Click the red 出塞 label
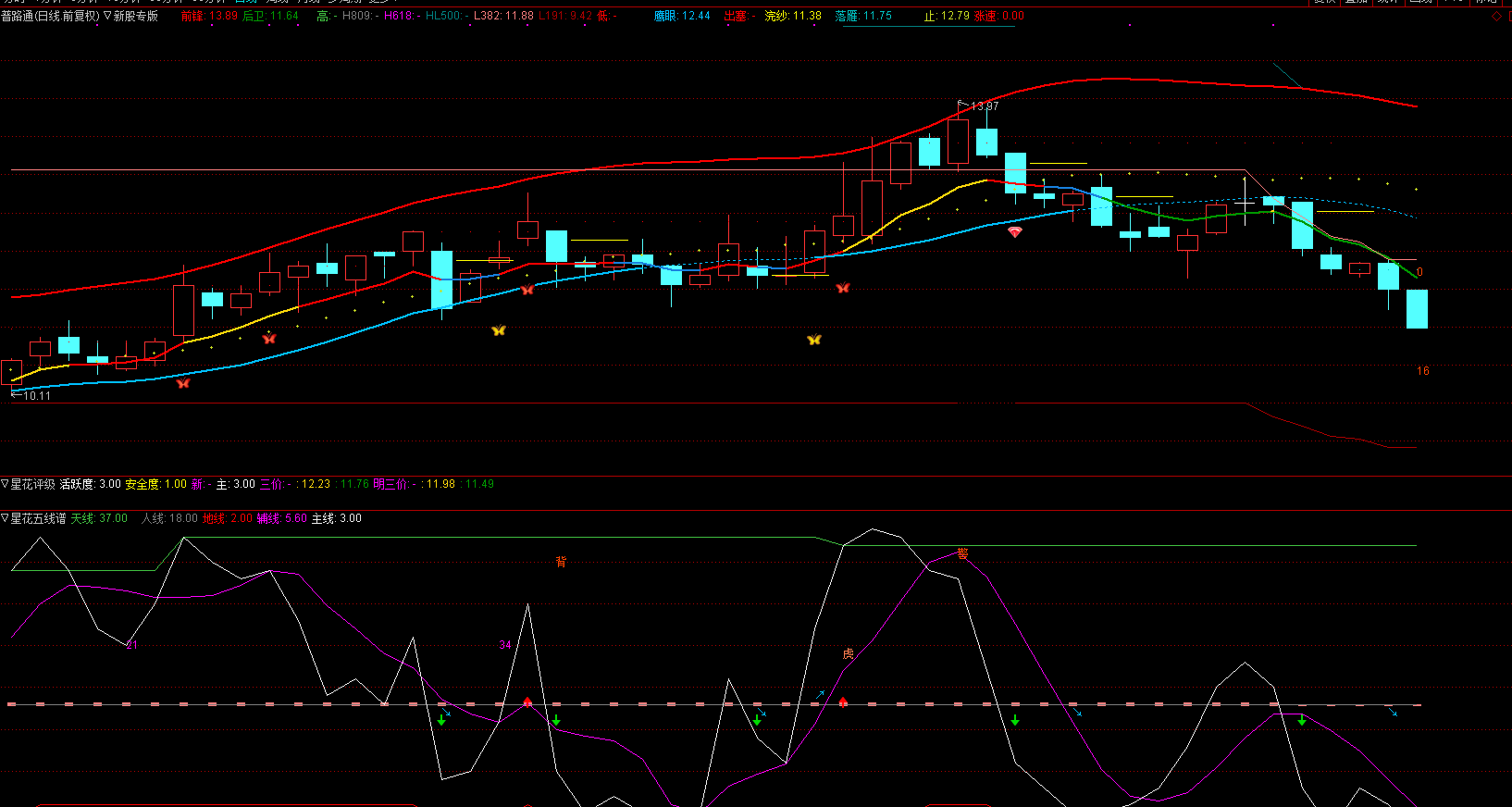Screen dimensions: 1512x807 (x=739, y=16)
